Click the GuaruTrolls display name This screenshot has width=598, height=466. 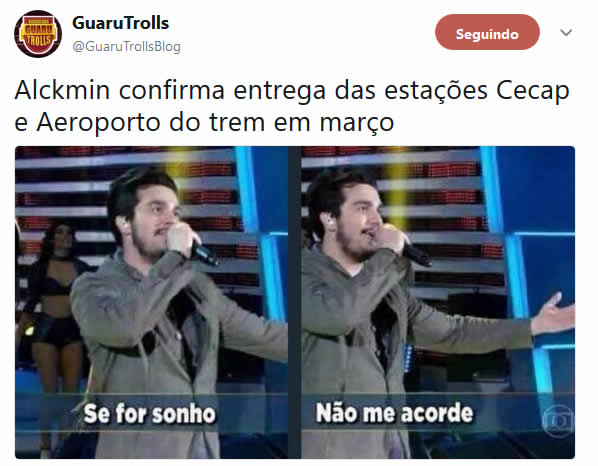[x=121, y=23]
